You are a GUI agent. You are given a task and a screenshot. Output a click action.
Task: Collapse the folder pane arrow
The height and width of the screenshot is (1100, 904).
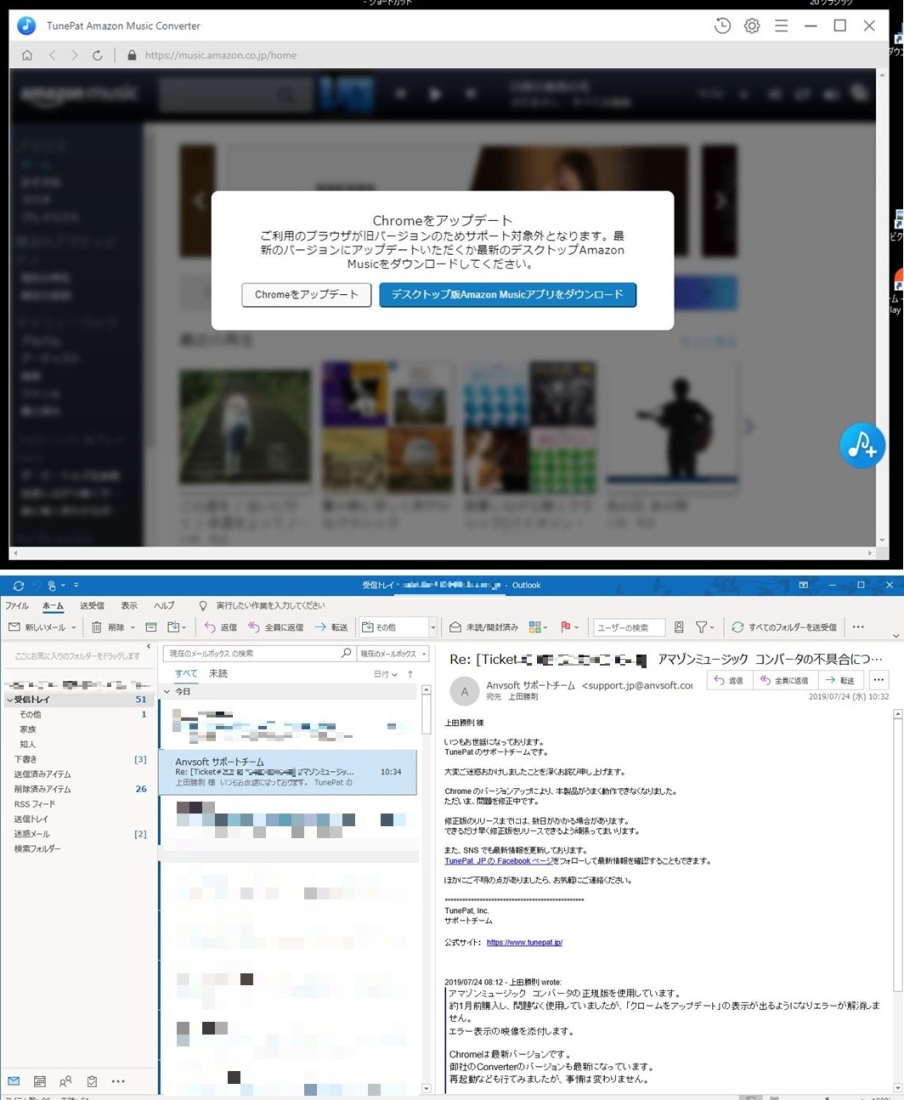pyautogui.click(x=149, y=646)
